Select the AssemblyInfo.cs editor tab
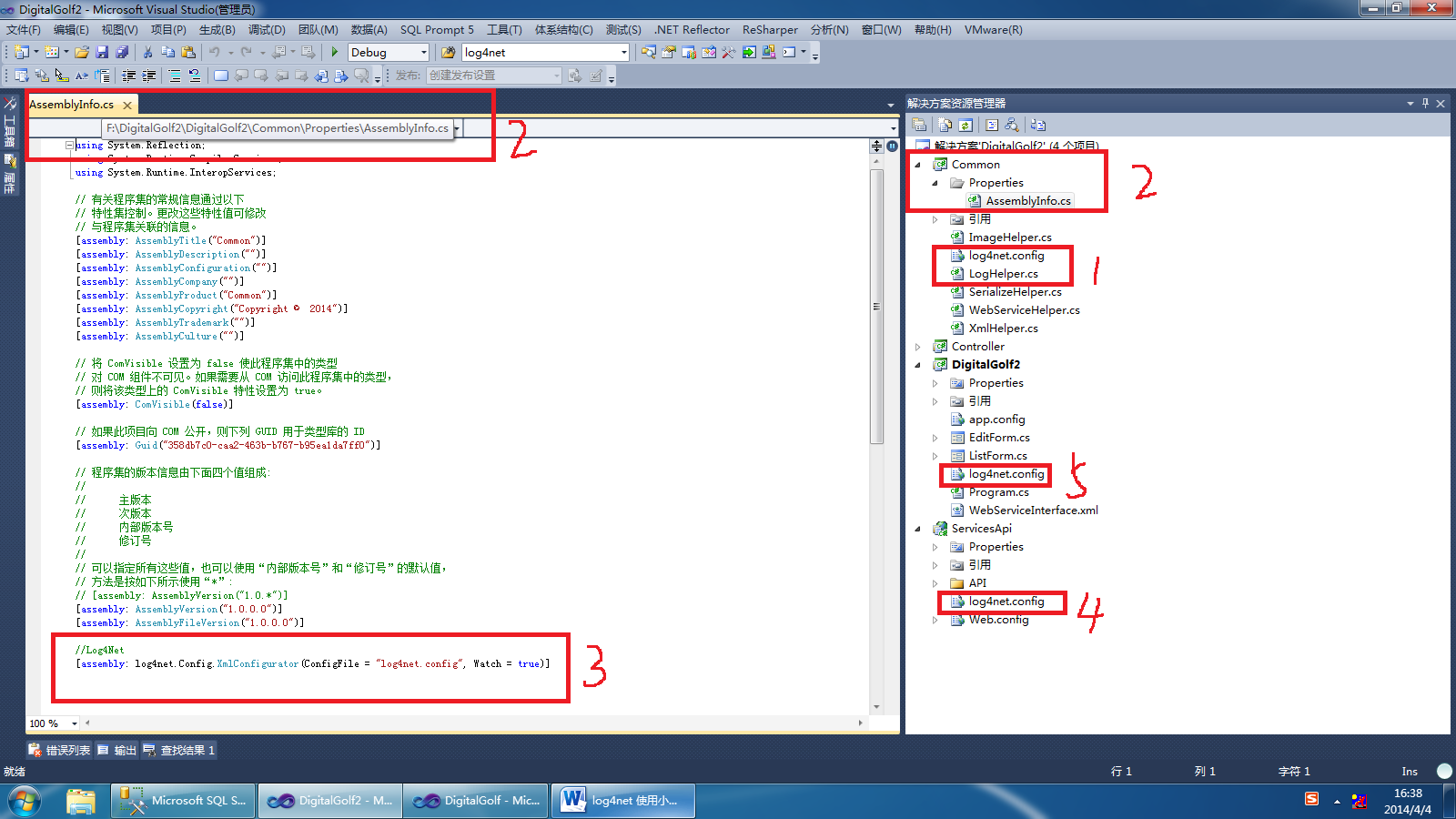 tap(72, 105)
